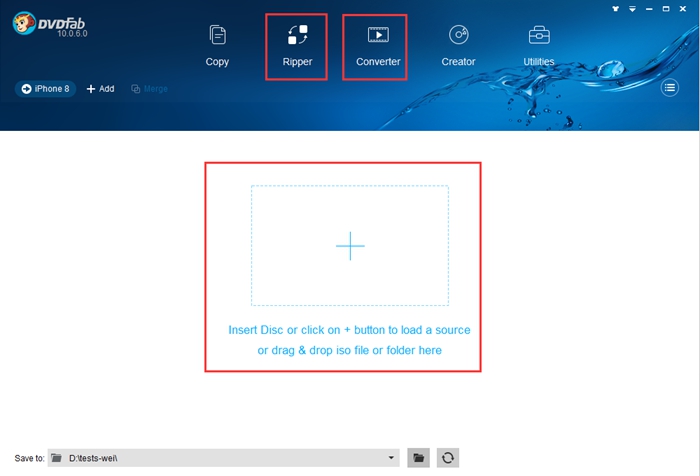
Task: Browse for output folder icon
Action: (x=418, y=458)
